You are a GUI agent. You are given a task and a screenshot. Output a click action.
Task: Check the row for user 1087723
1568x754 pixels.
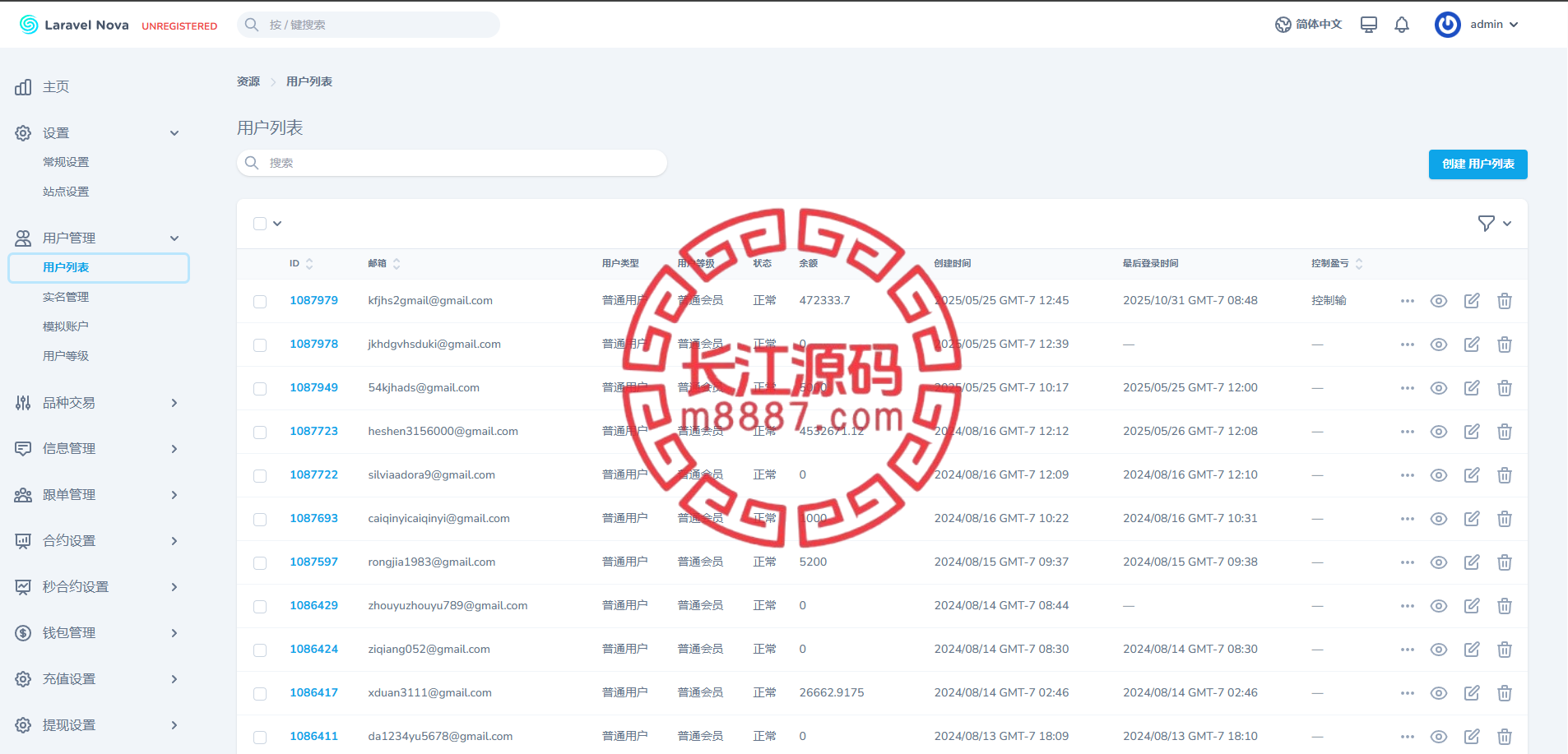pos(260,433)
